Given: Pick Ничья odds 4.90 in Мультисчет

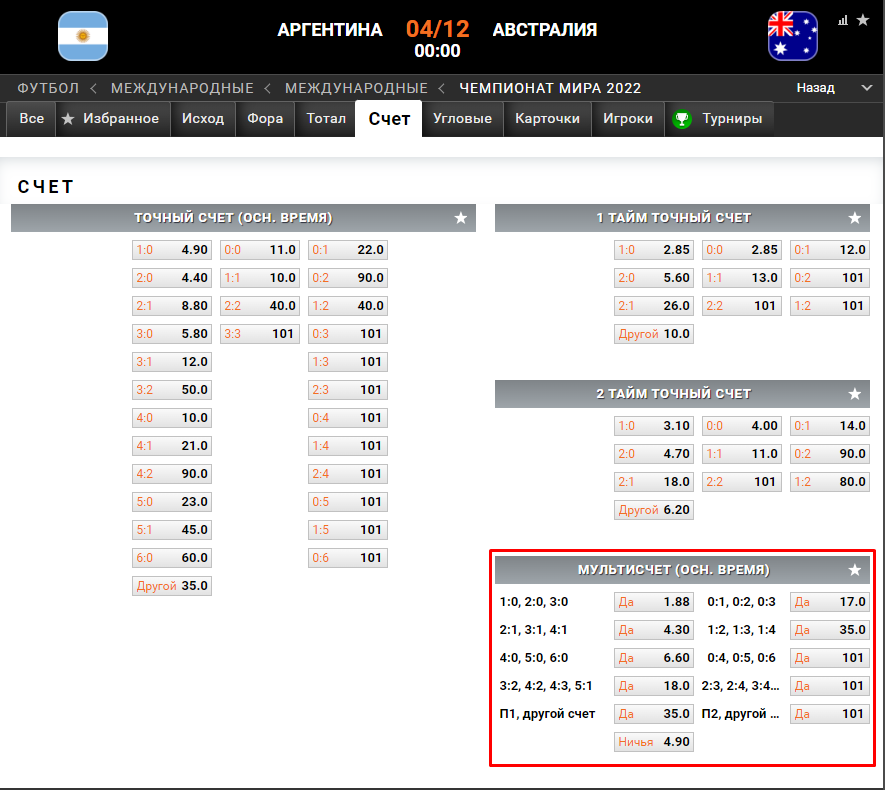Looking at the screenshot, I should 653,742.
